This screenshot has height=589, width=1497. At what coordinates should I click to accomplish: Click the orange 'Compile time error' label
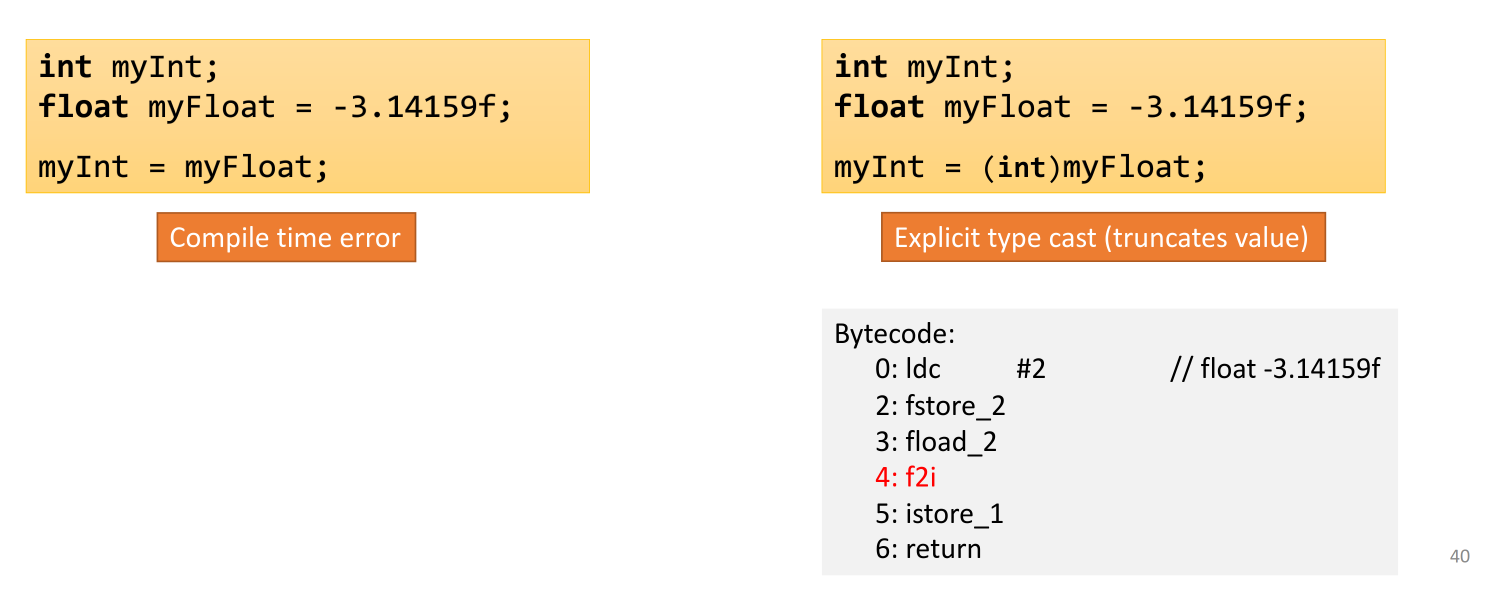(x=285, y=238)
